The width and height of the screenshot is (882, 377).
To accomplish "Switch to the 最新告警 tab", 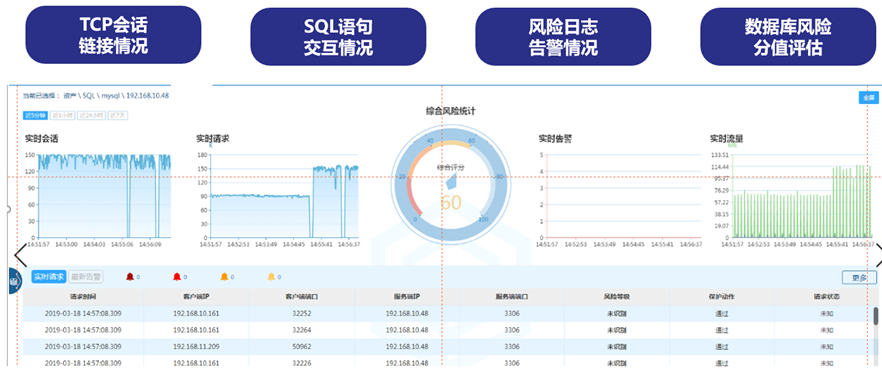I will 86,277.
